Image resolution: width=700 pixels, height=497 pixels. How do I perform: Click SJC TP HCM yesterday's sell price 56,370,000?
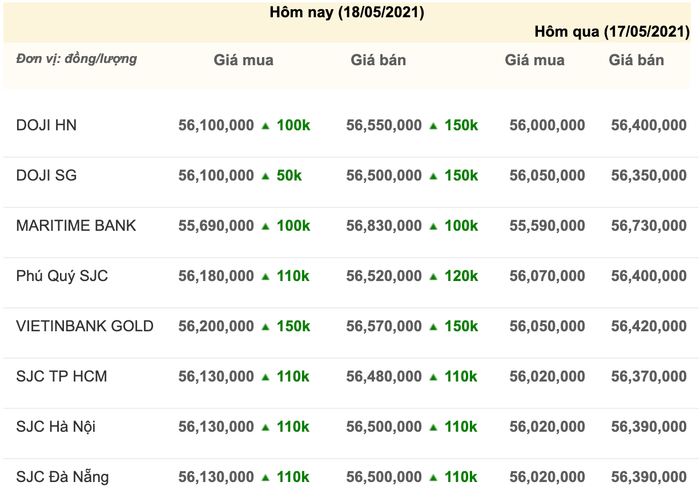(x=649, y=376)
